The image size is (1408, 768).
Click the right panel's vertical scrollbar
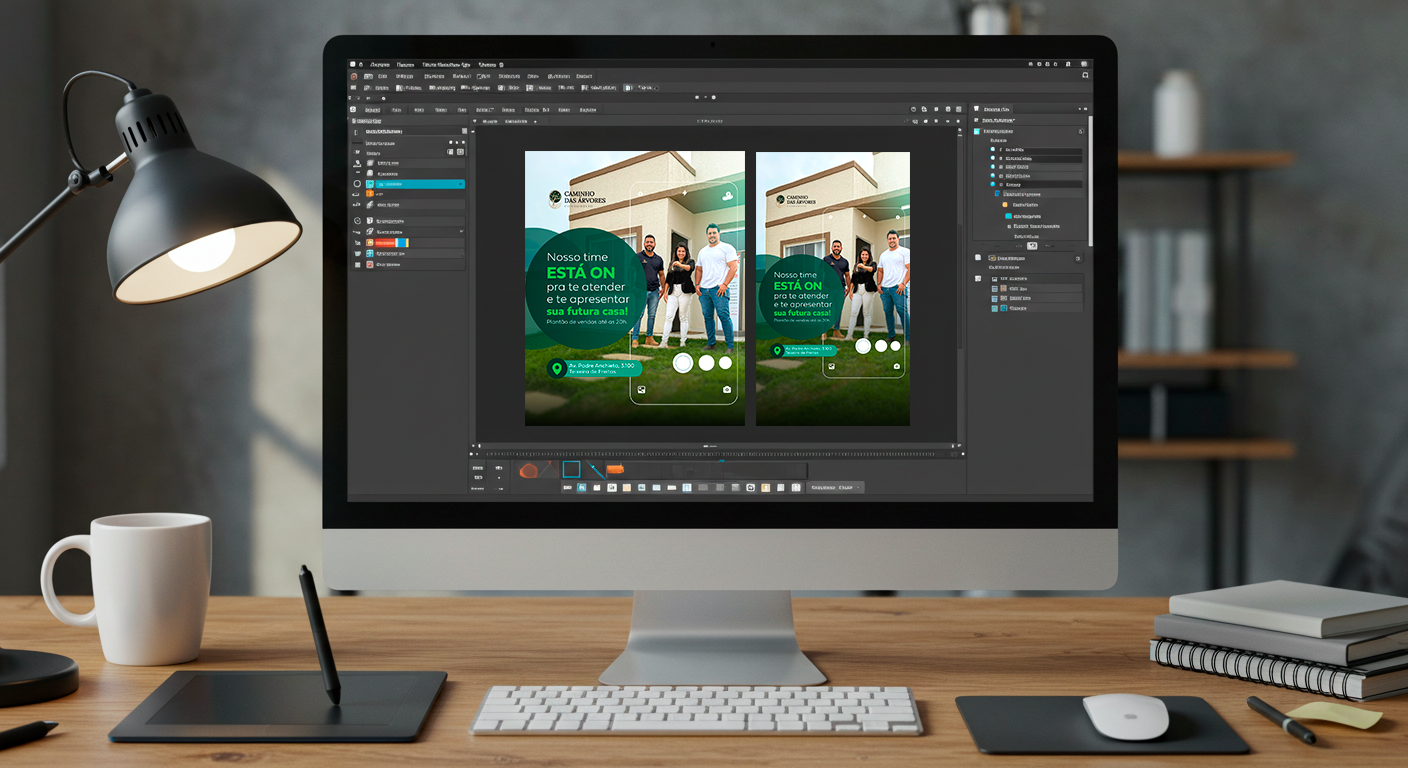[1090, 180]
